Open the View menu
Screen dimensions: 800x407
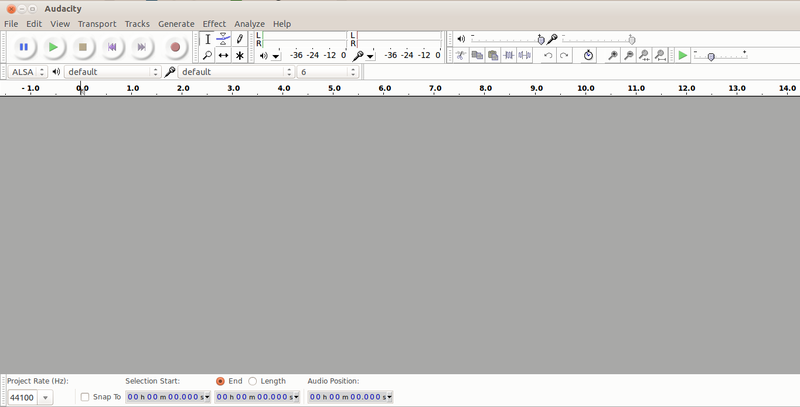[x=60, y=24]
